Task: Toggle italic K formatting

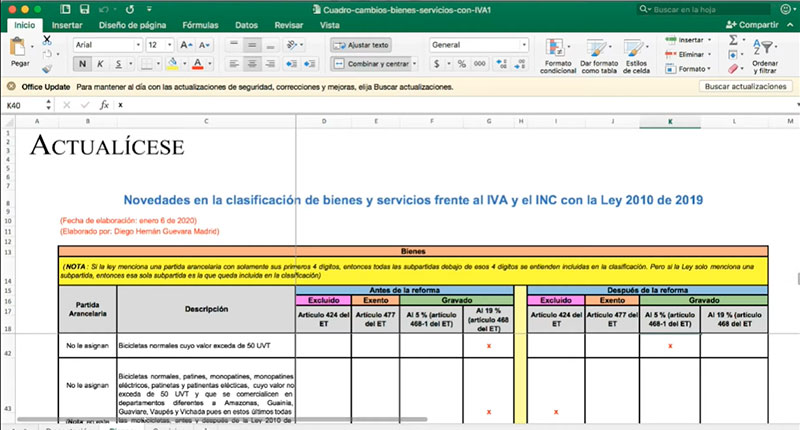Action: click(x=100, y=64)
